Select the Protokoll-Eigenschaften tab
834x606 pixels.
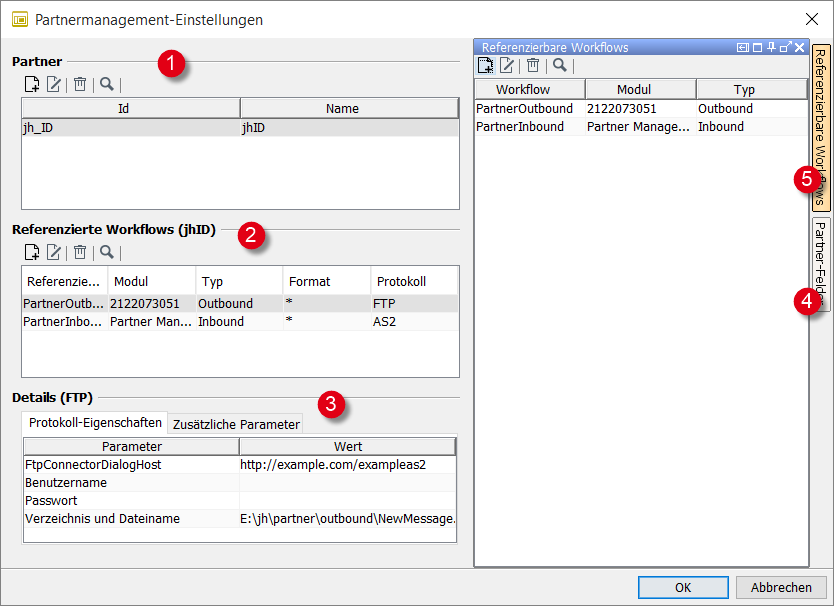point(94,423)
